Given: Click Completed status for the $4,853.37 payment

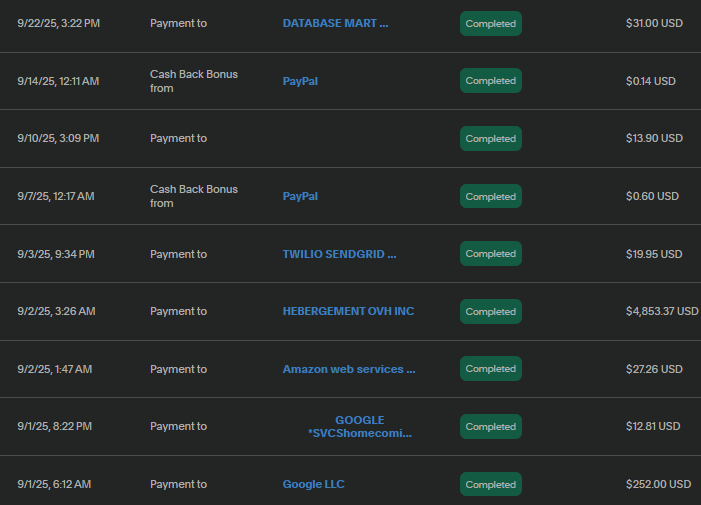Looking at the screenshot, I should pos(490,312).
